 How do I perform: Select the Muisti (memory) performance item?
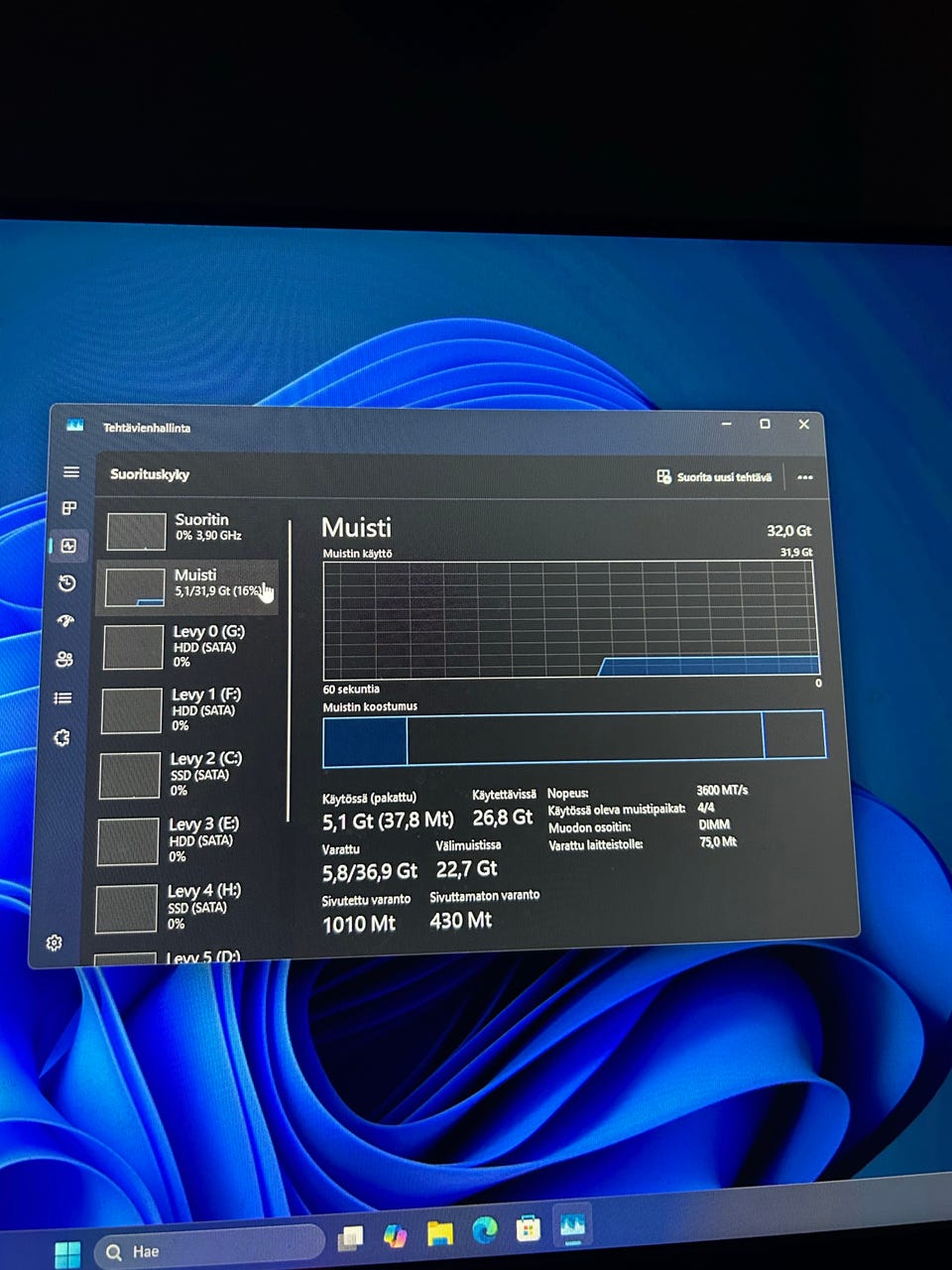(x=187, y=586)
